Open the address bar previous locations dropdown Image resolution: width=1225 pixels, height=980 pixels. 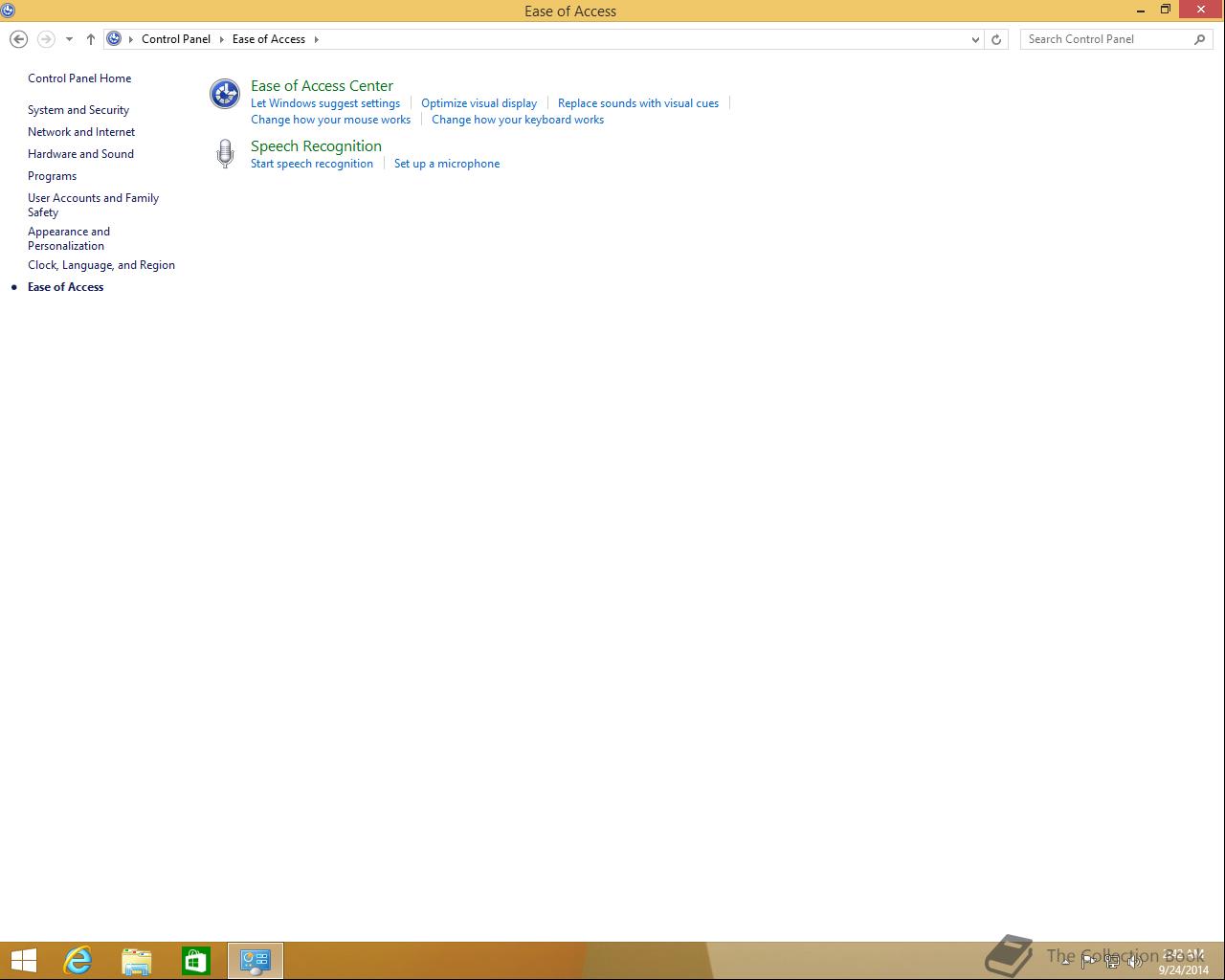(975, 39)
